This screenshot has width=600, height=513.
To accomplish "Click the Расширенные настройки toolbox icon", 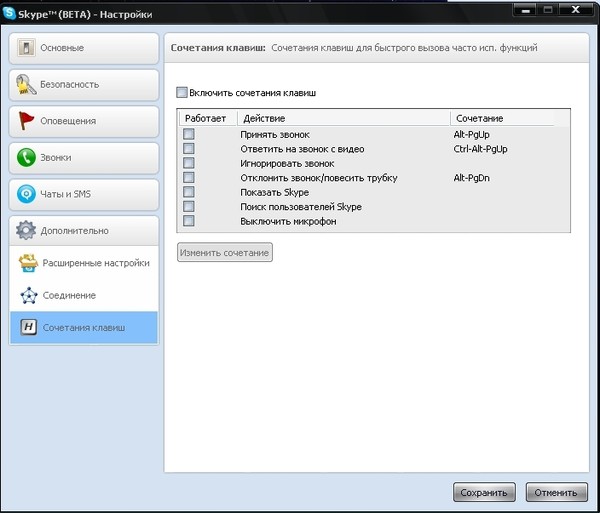I will pyautogui.click(x=28, y=263).
